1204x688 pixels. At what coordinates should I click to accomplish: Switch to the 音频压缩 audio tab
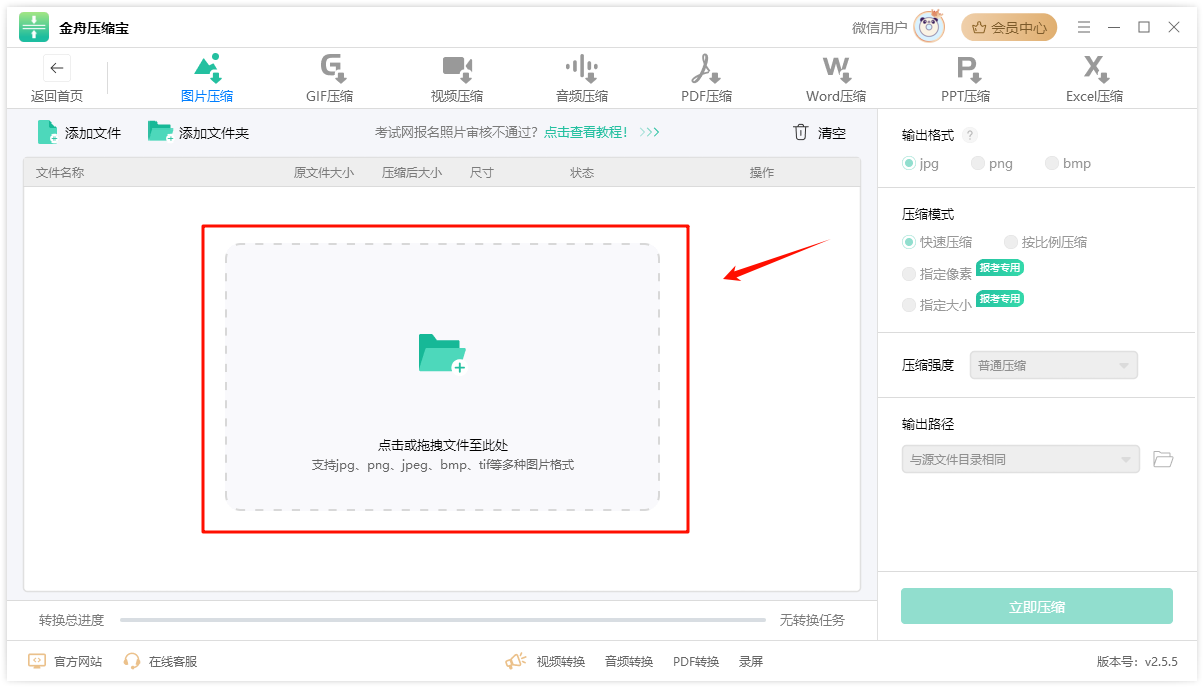point(582,79)
